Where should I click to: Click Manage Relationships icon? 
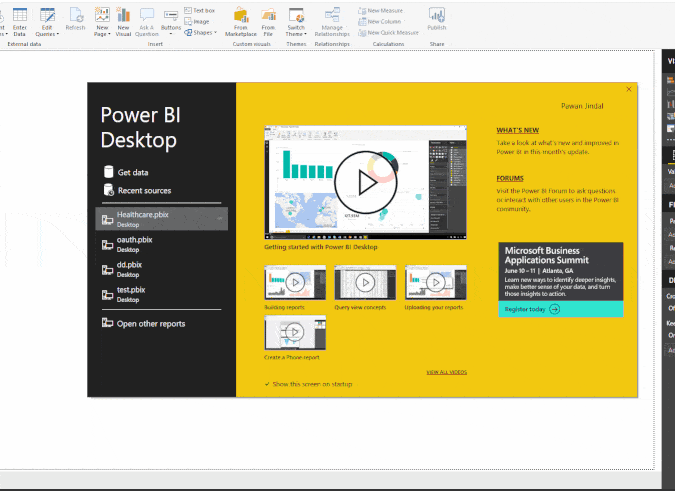[x=332, y=22]
